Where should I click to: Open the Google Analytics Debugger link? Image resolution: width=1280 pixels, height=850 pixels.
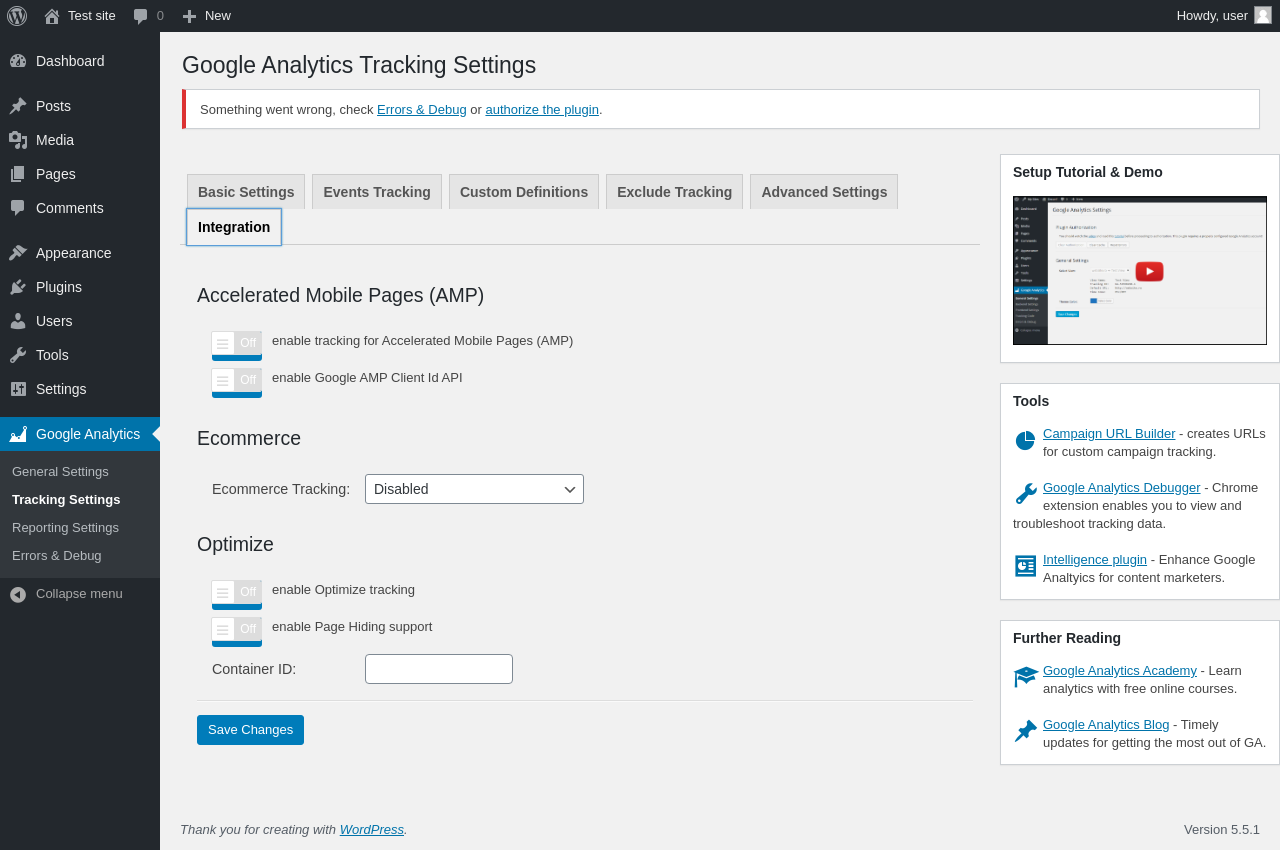pos(1122,488)
